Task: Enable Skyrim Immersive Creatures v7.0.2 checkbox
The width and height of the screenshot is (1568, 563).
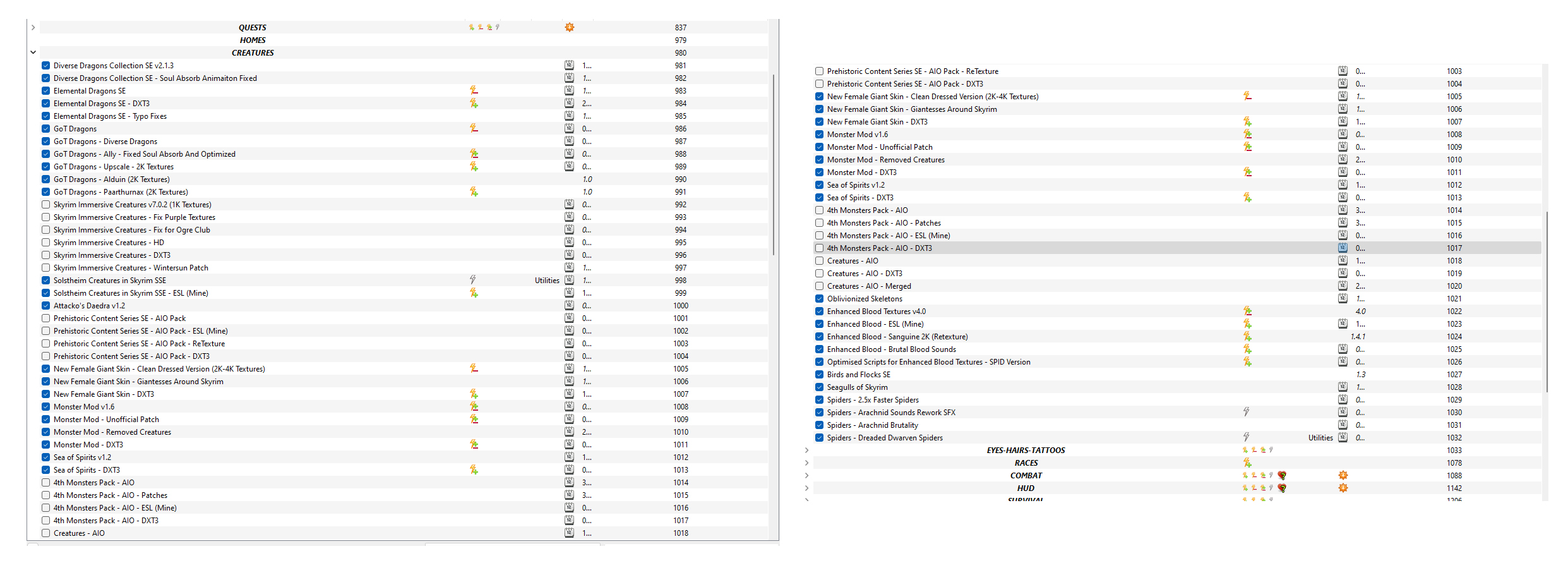Action: point(45,204)
